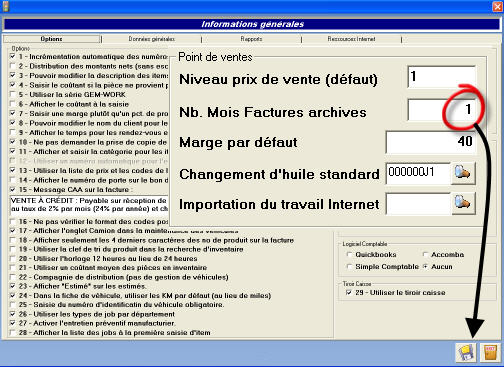The width and height of the screenshot is (504, 367).
Task: Toggle option 24 utiliser les KM par défaut
Action: [x=13, y=296]
